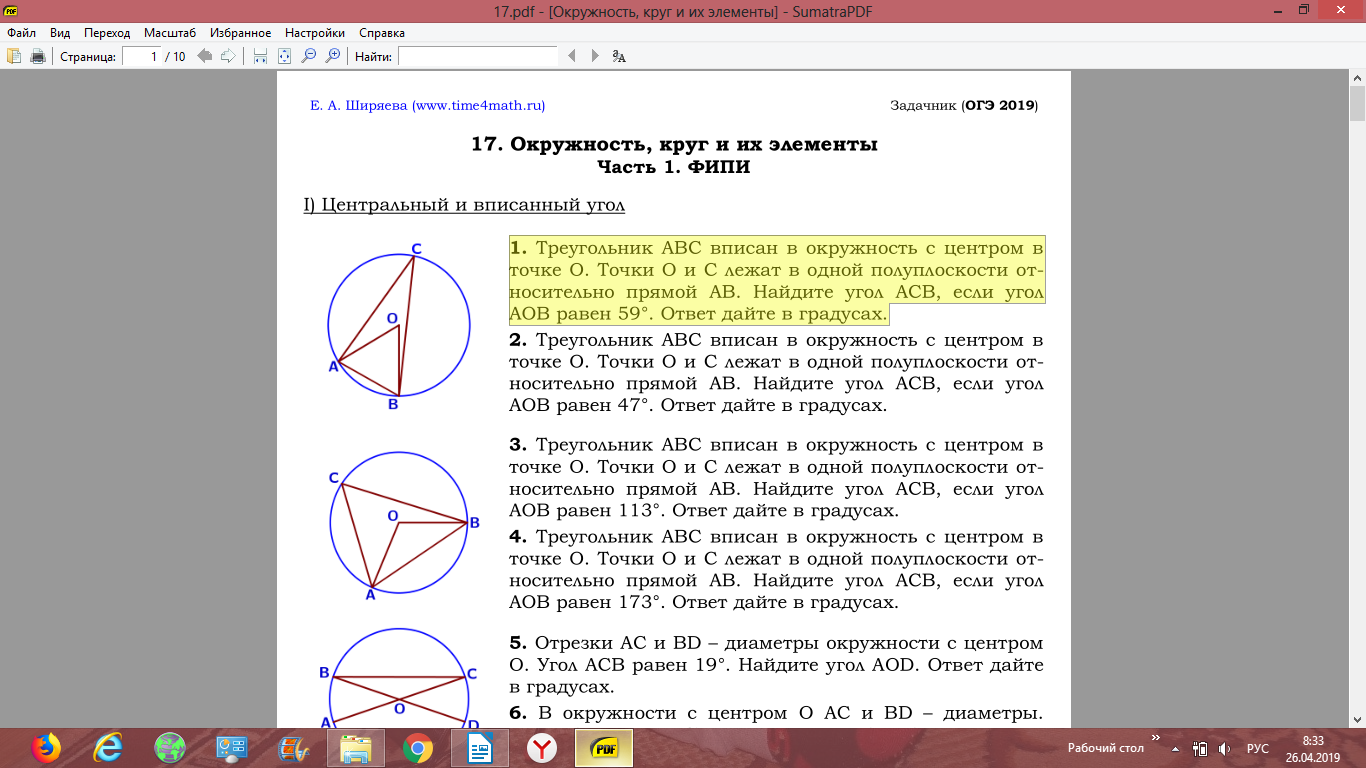Open the Настройки menu
The image size is (1366, 768).
(315, 33)
